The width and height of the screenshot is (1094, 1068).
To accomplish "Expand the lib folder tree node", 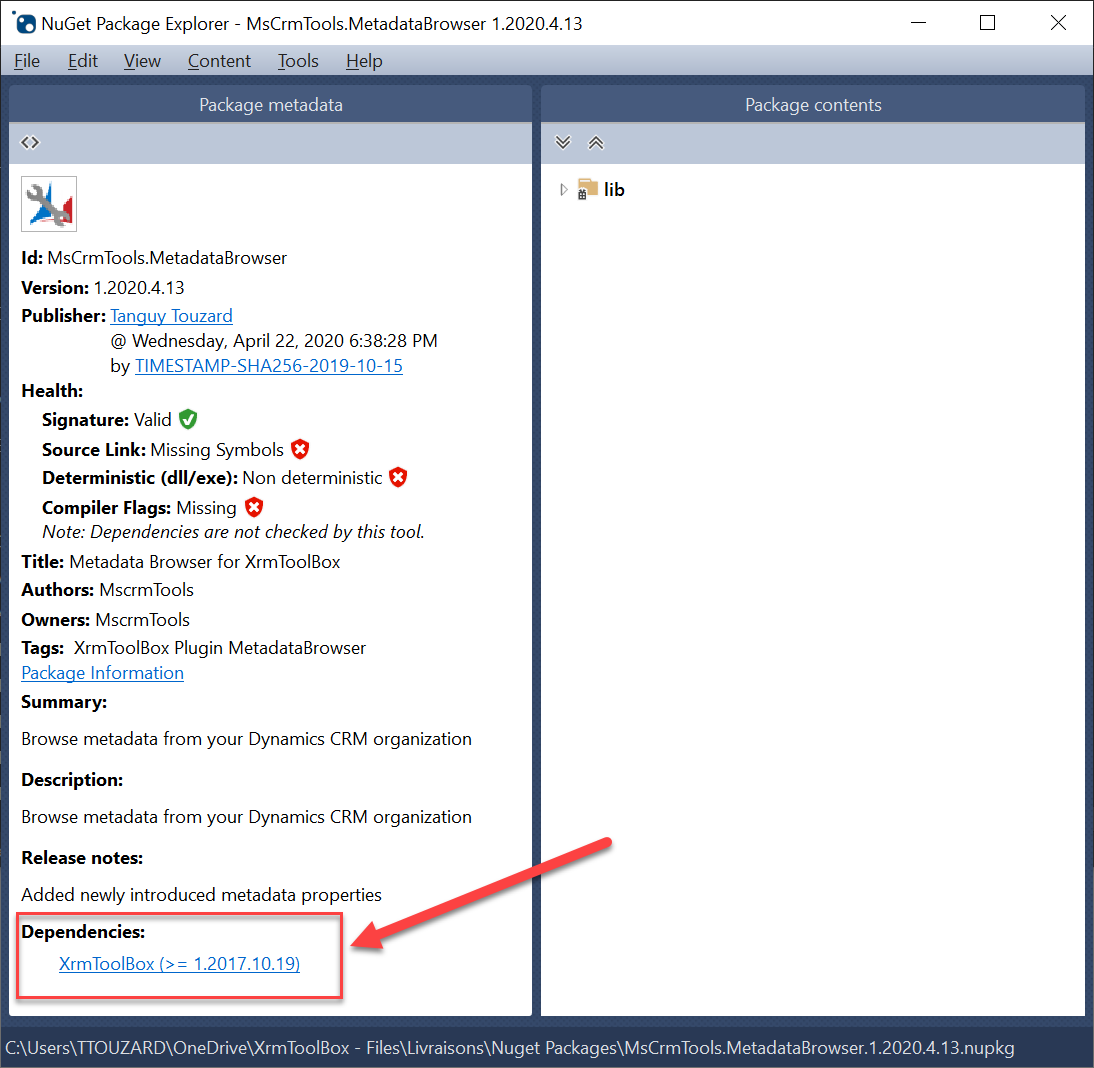I will pos(564,190).
